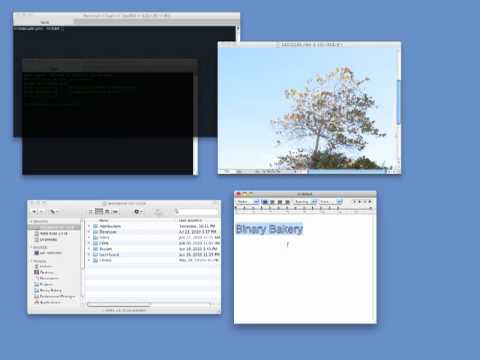
Task: Select the Developer folder in Finder list
Action: pyautogui.click(x=153, y=232)
